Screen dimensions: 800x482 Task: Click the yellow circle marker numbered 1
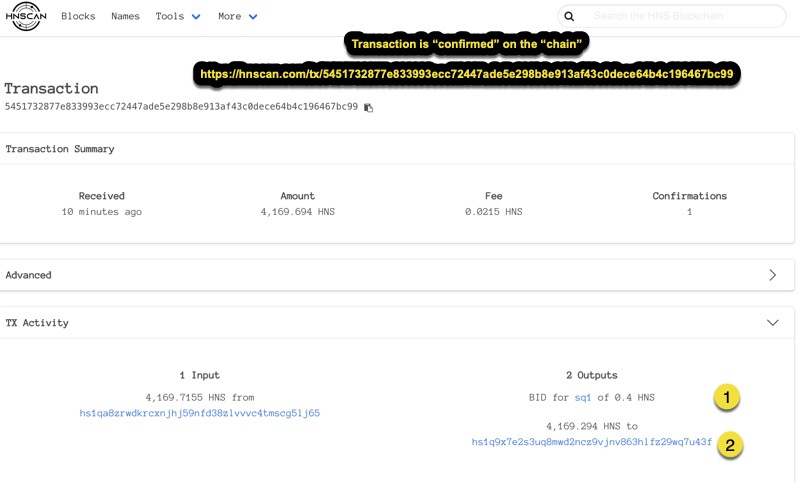pyautogui.click(x=727, y=398)
